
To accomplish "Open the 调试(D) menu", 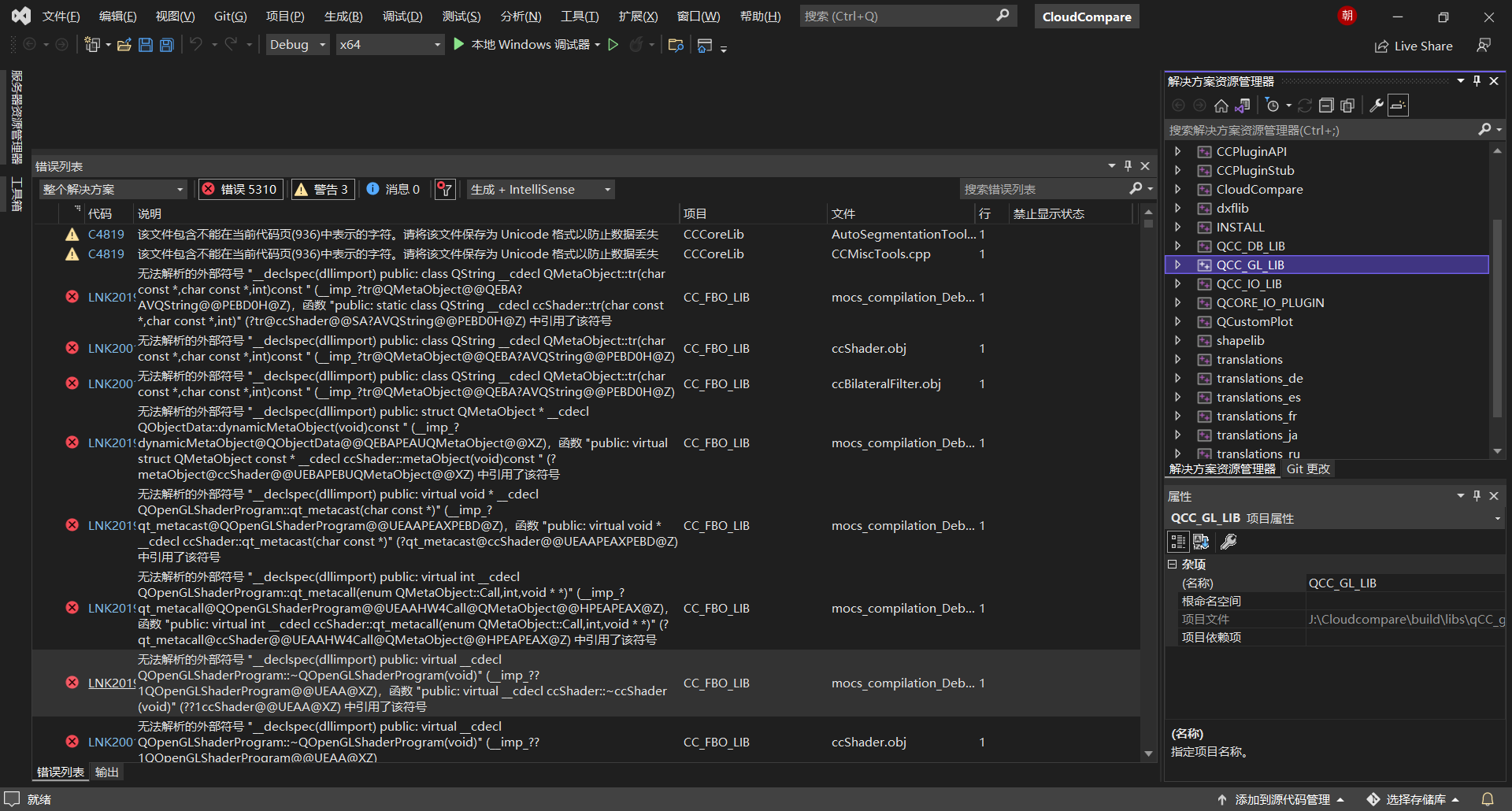I will [402, 16].
